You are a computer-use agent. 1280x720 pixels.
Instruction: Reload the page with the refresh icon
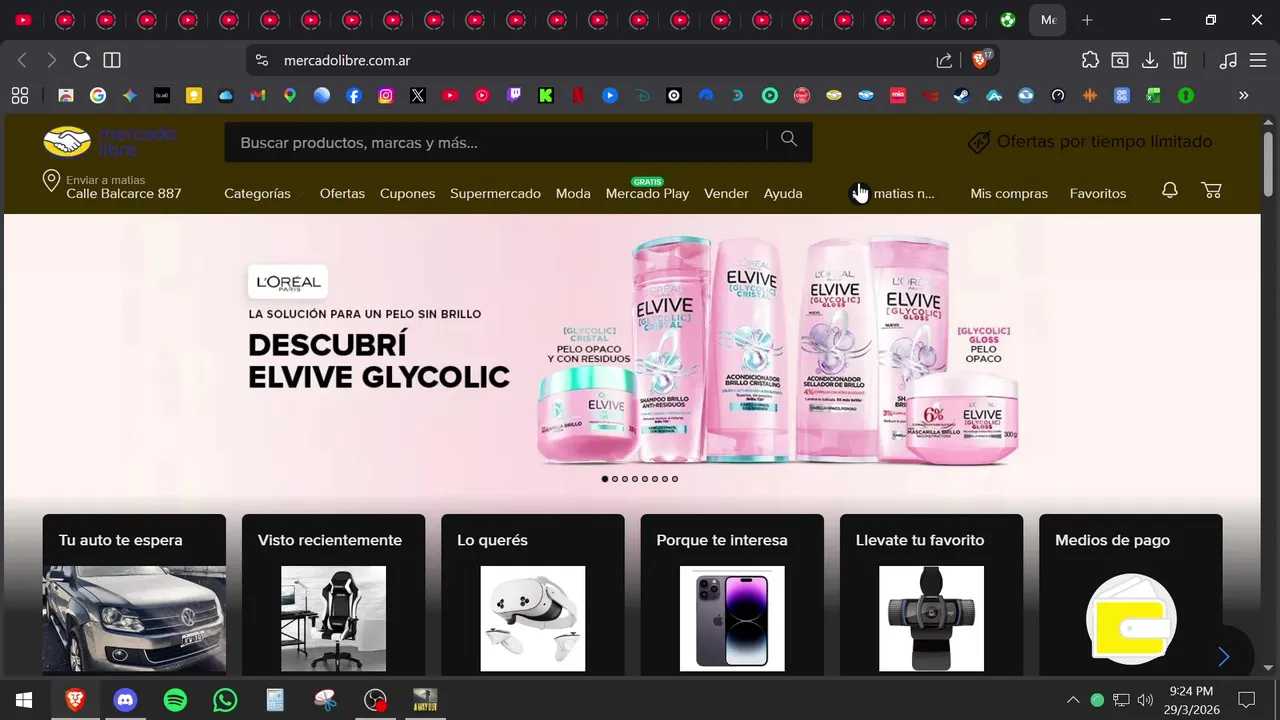[x=82, y=60]
